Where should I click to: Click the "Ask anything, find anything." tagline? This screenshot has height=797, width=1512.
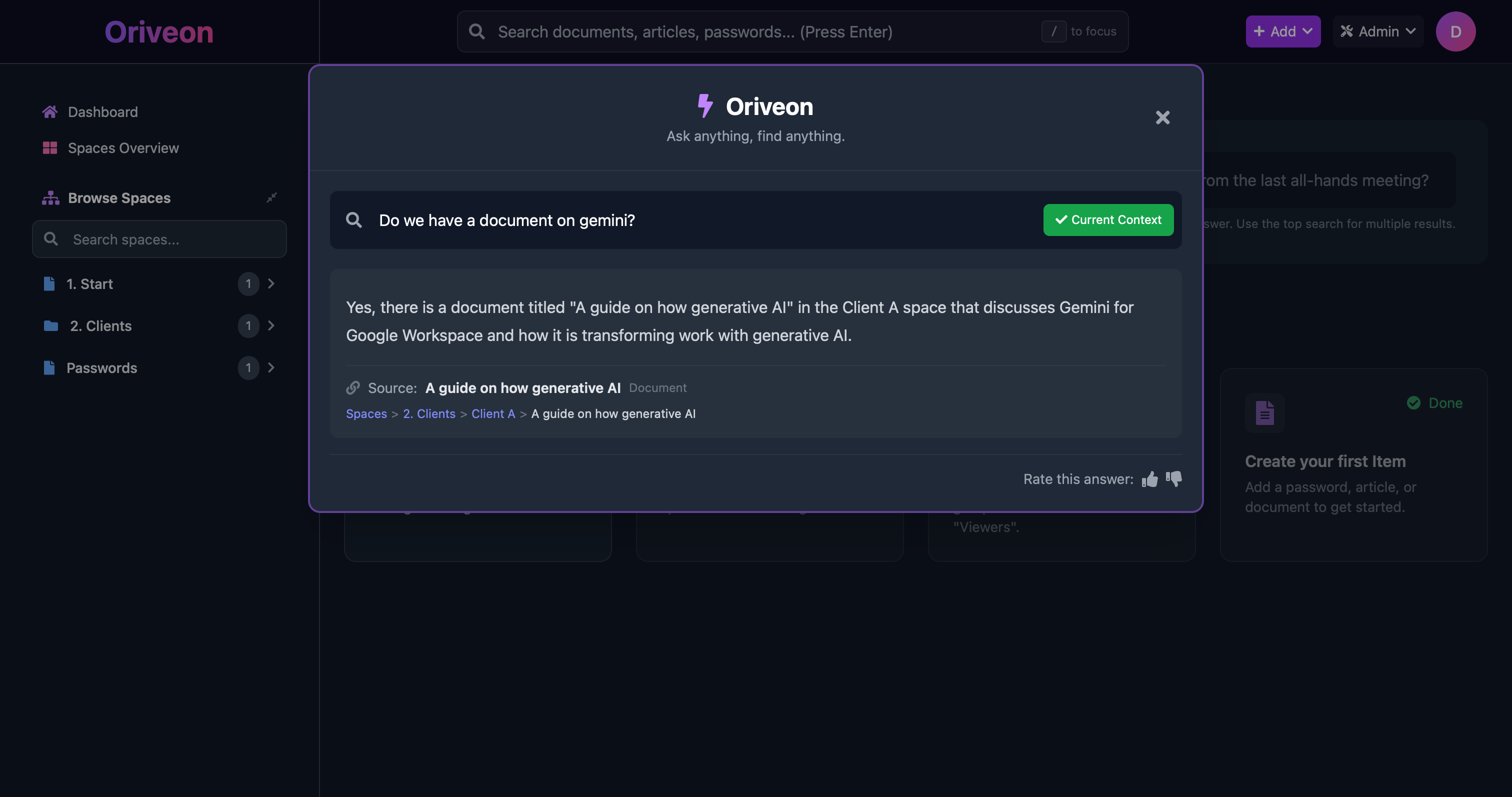click(755, 136)
